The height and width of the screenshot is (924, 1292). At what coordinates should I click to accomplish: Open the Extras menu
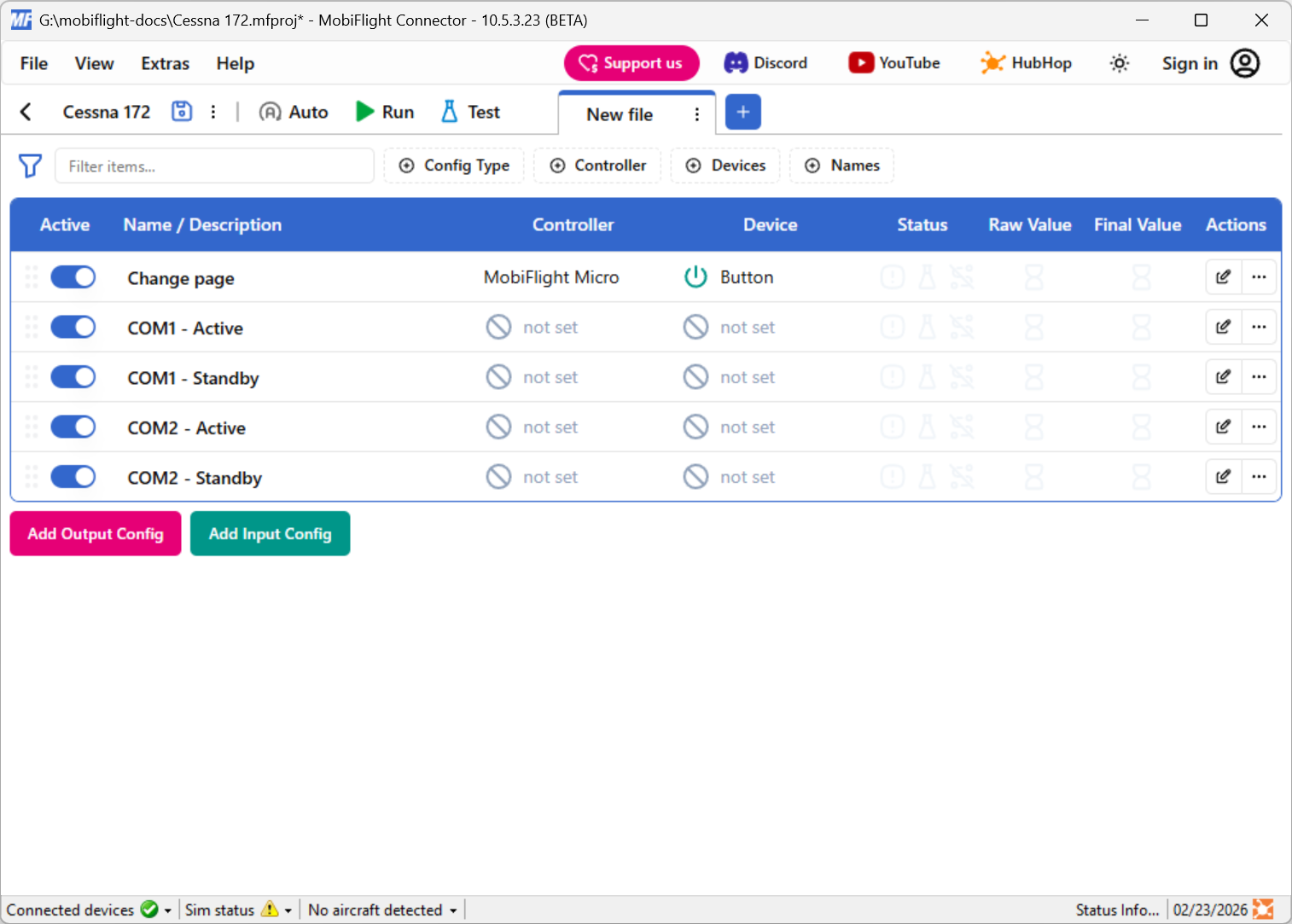click(x=164, y=63)
